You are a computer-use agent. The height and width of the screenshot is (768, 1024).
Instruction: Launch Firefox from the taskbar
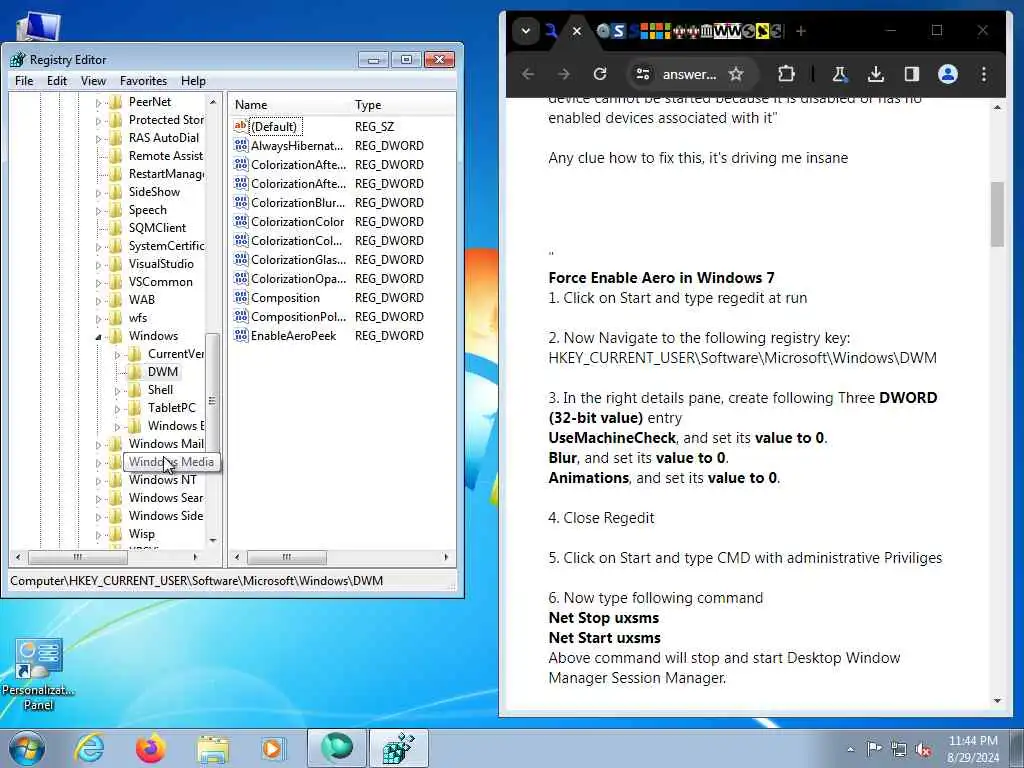151,748
